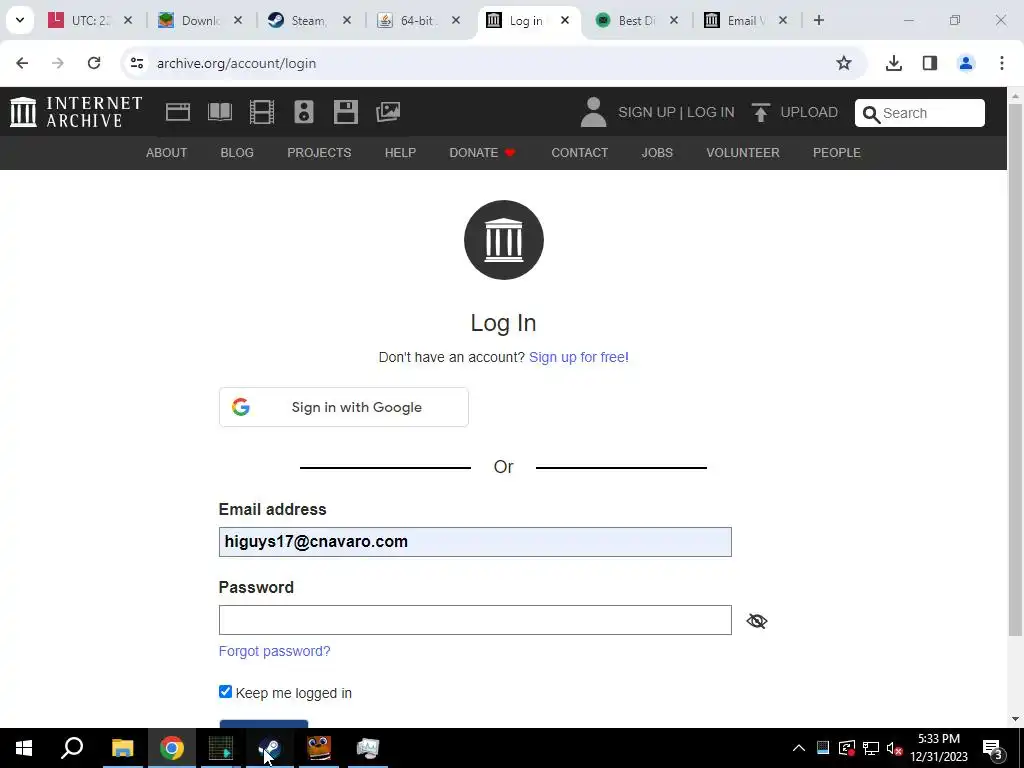Viewport: 1024px width, 768px height.
Task: Click the SIGN UP link in the header
Action: (x=647, y=112)
